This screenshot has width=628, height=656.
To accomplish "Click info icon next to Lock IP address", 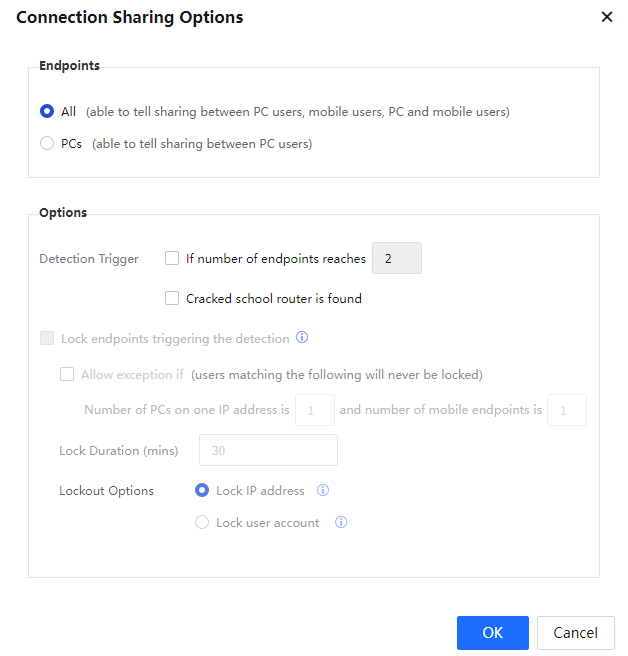I will [323, 490].
